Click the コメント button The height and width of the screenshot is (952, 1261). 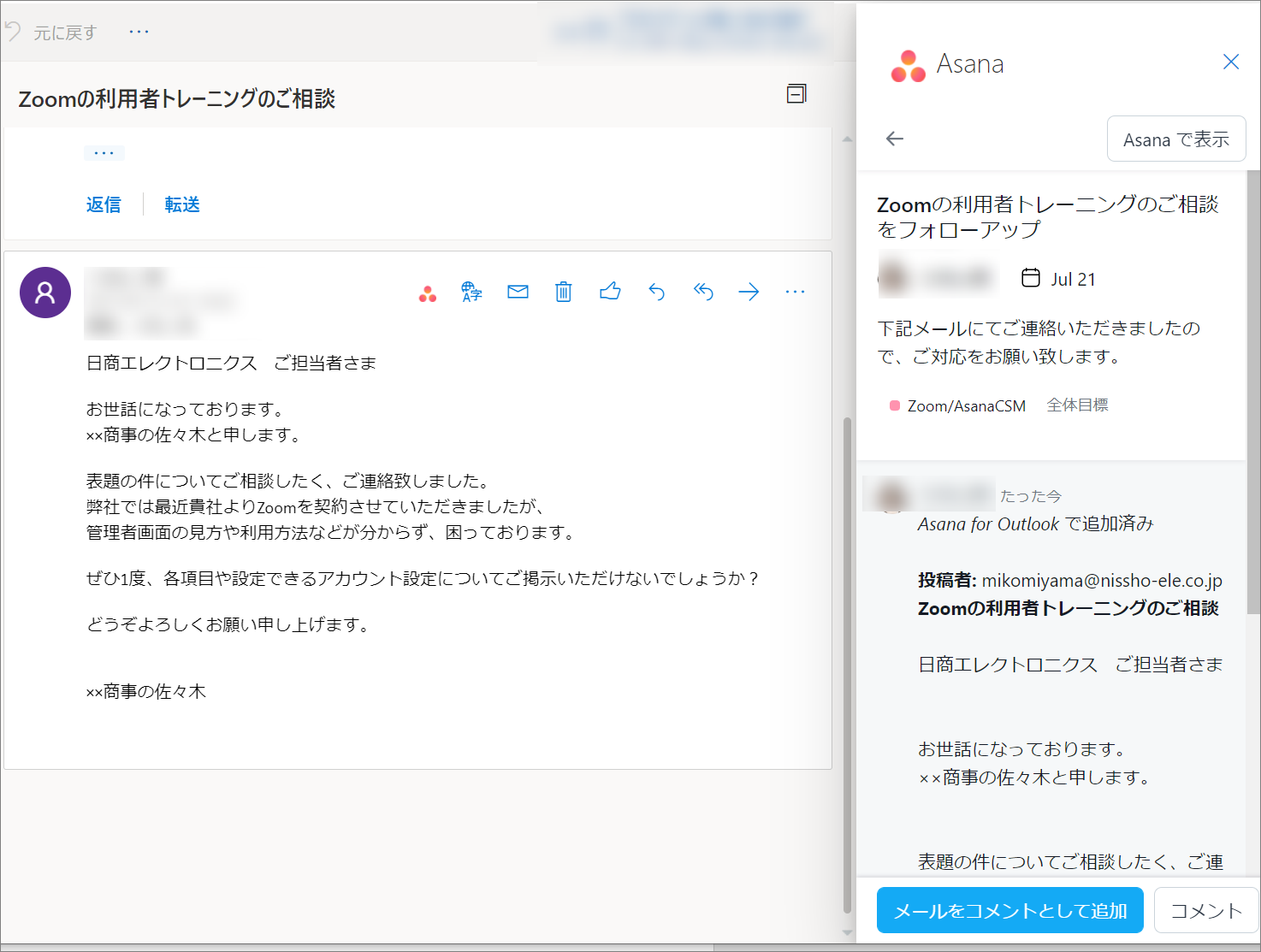pos(1206,911)
